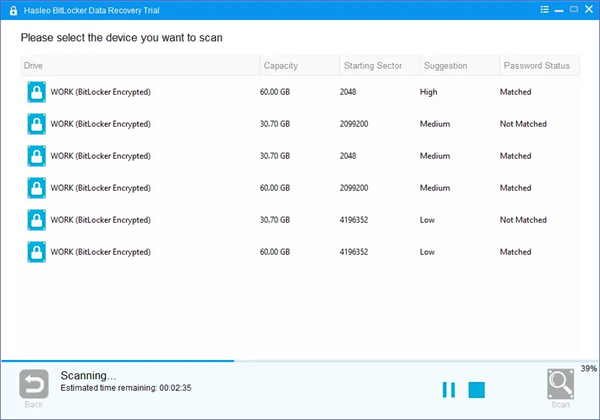Image resolution: width=600 pixels, height=420 pixels.
Task: Click lock icon of 30.70 GB sector 2048 drive
Action: 37,156
